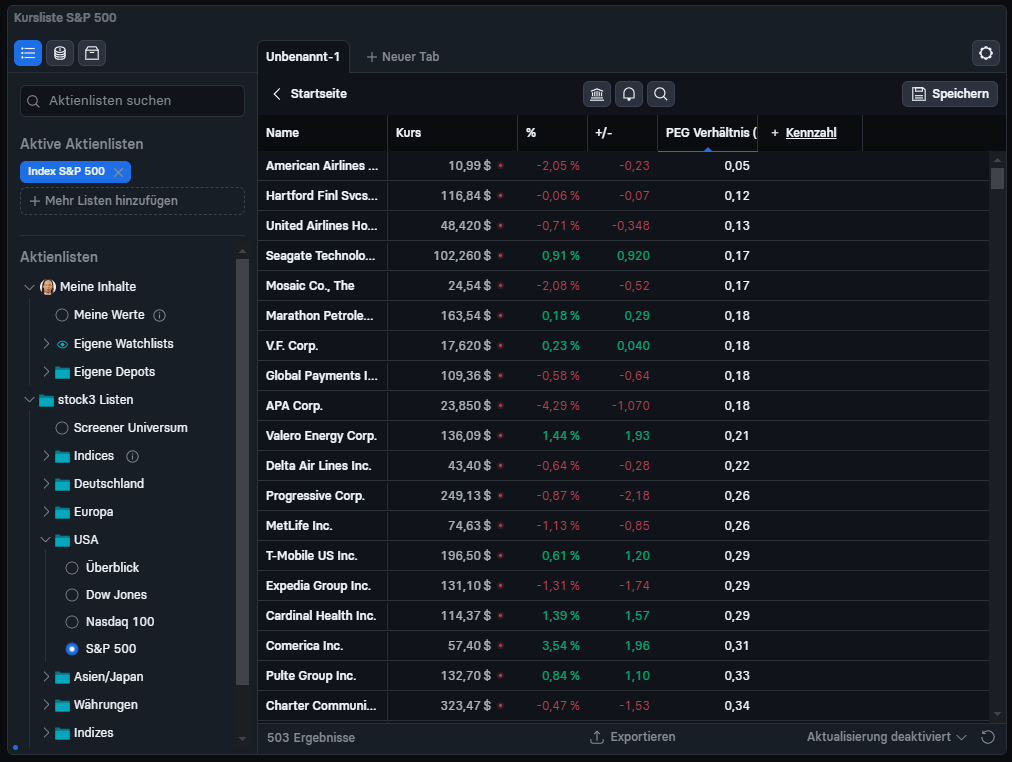Expand the Asien/Japan folder chevron
1012x762 pixels.
tap(46, 677)
